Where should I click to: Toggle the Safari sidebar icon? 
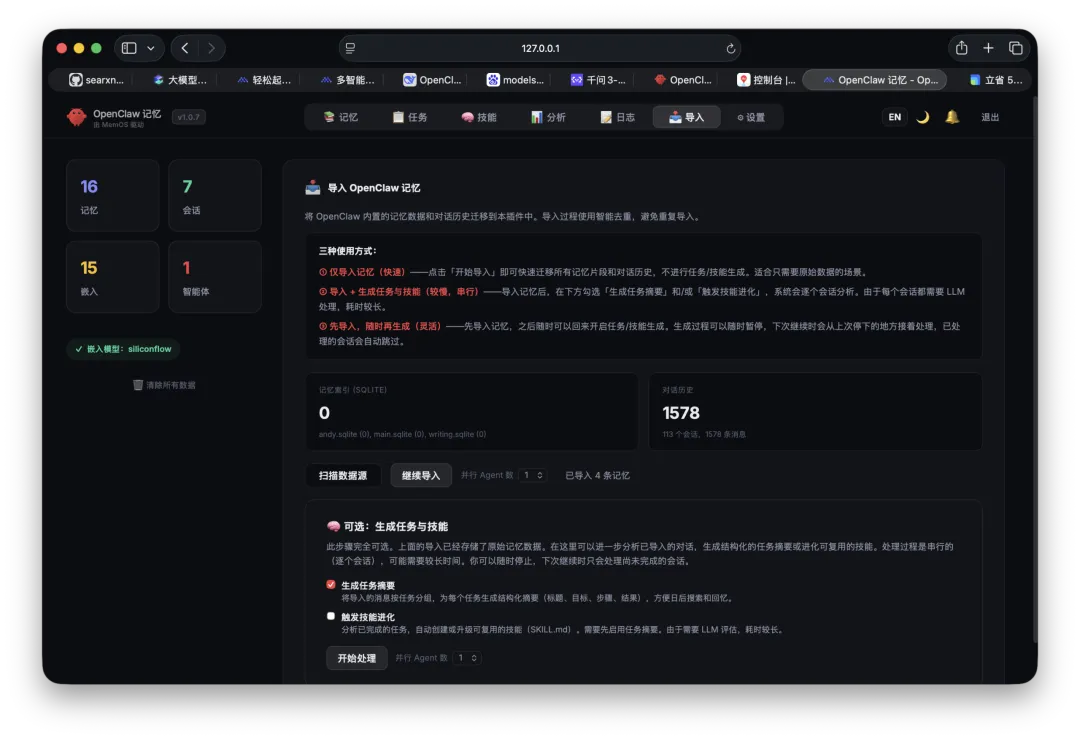(129, 48)
